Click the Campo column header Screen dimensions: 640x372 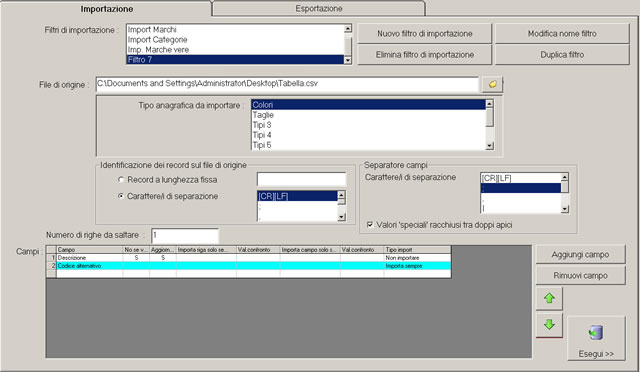click(89, 250)
